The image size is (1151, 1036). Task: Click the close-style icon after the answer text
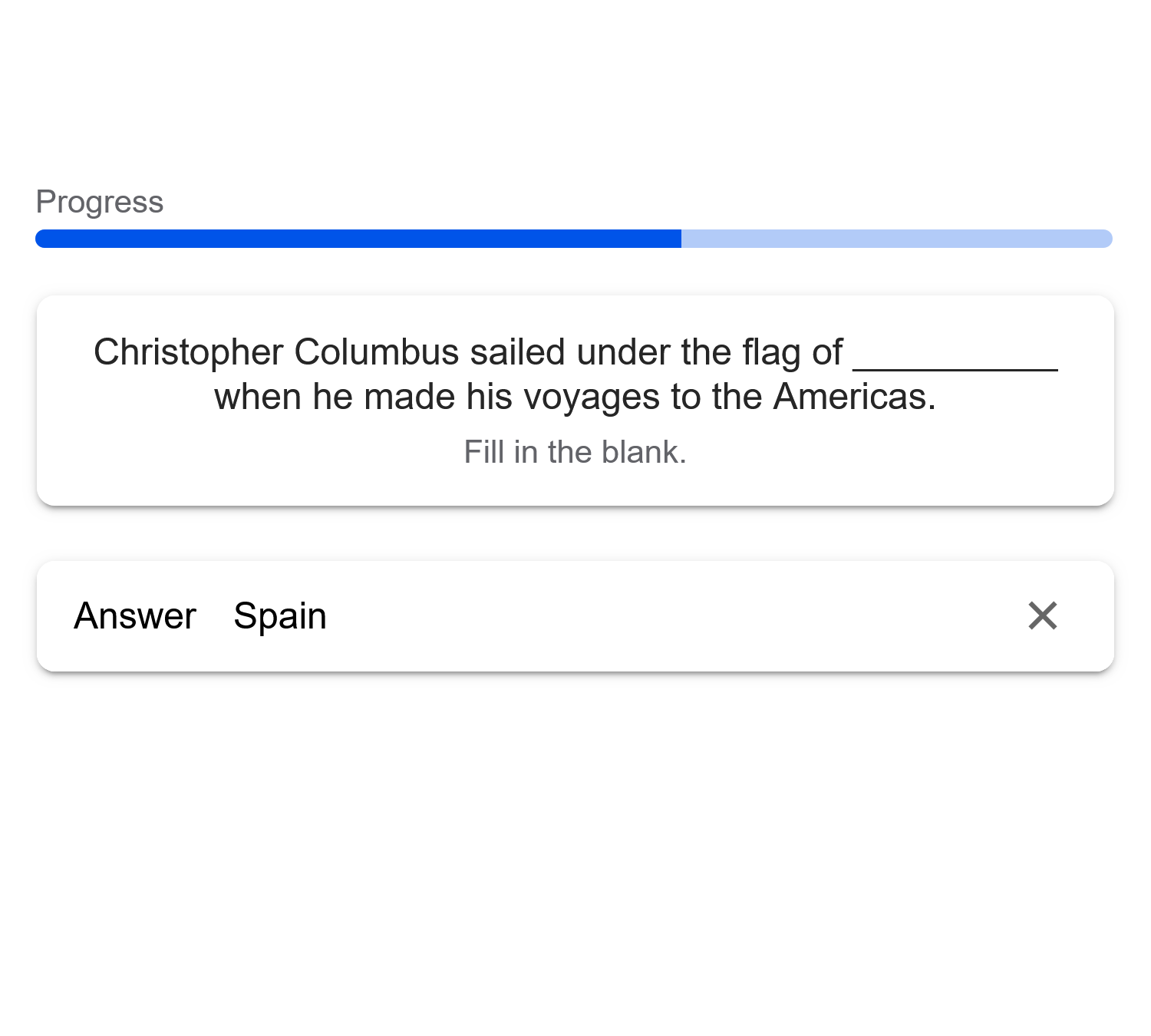[x=1043, y=616]
